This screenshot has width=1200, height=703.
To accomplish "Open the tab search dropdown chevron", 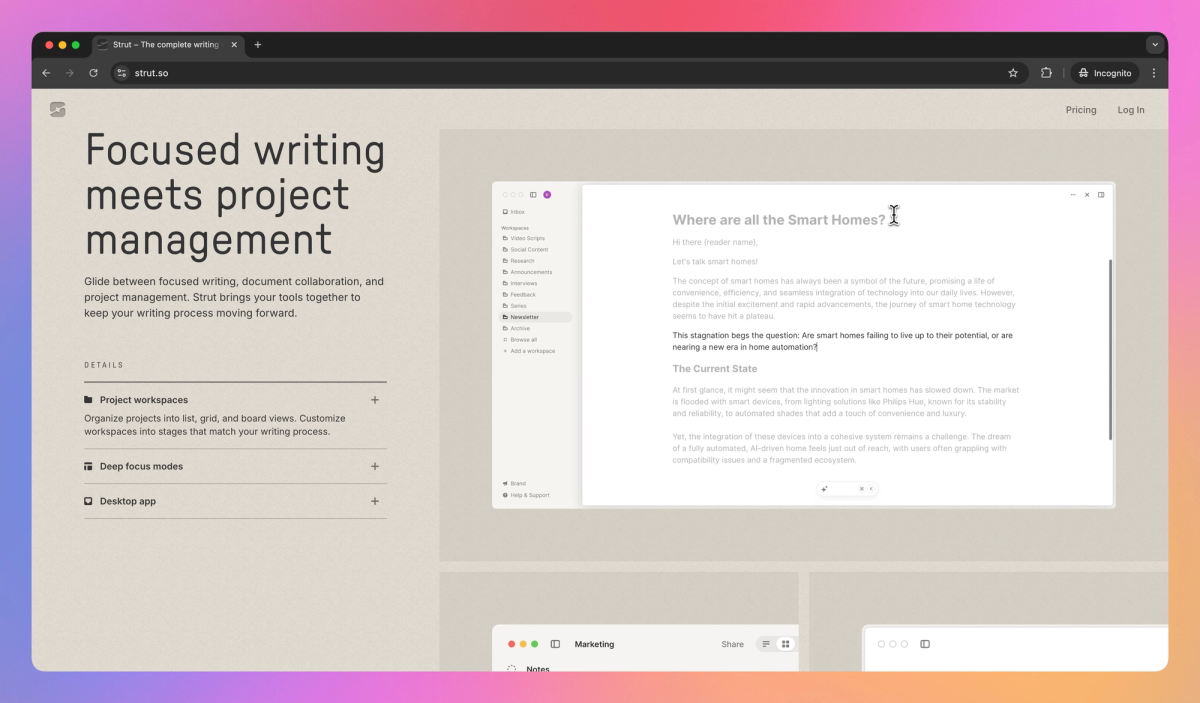I will (x=1155, y=45).
